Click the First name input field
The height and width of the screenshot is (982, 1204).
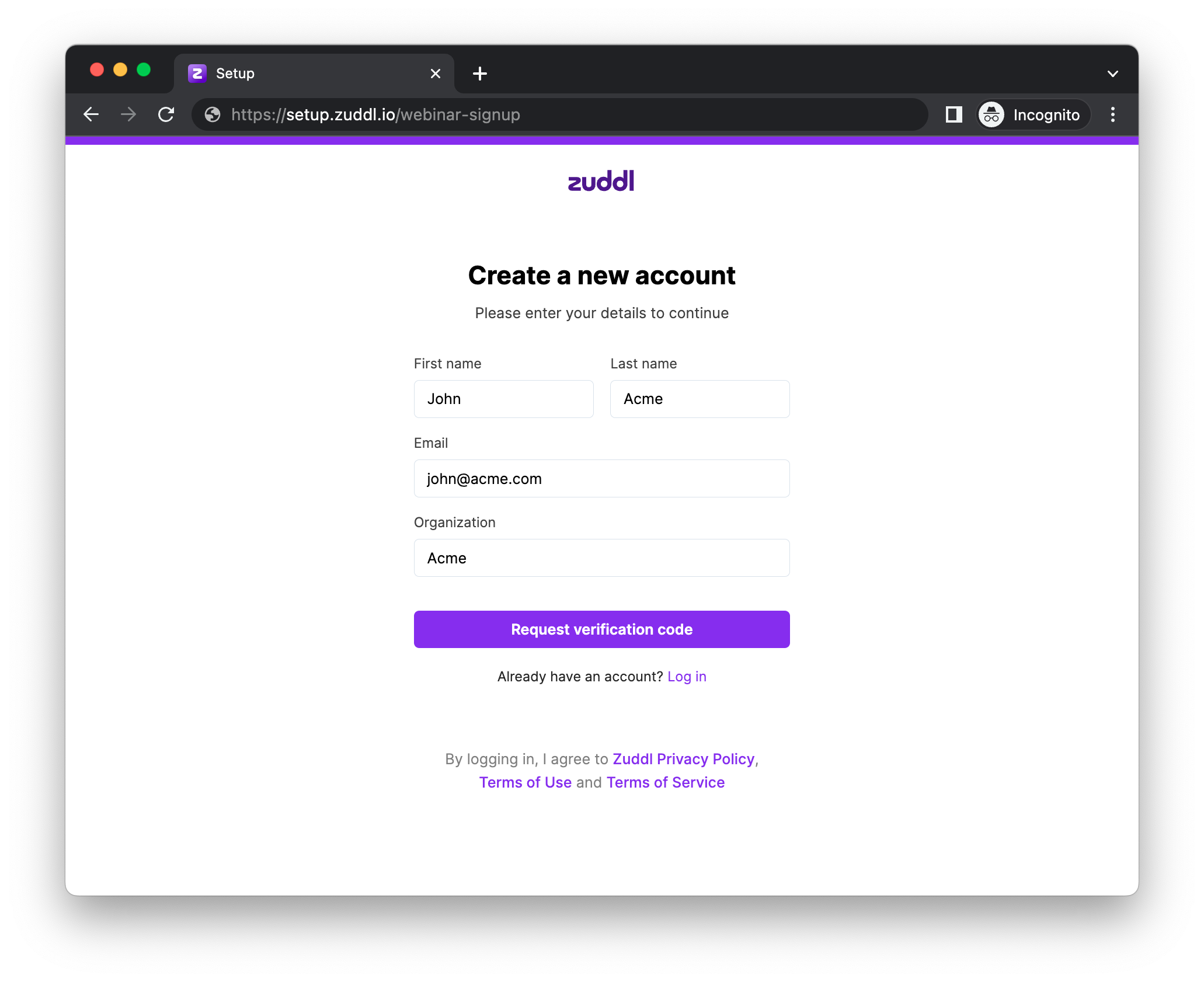503,399
